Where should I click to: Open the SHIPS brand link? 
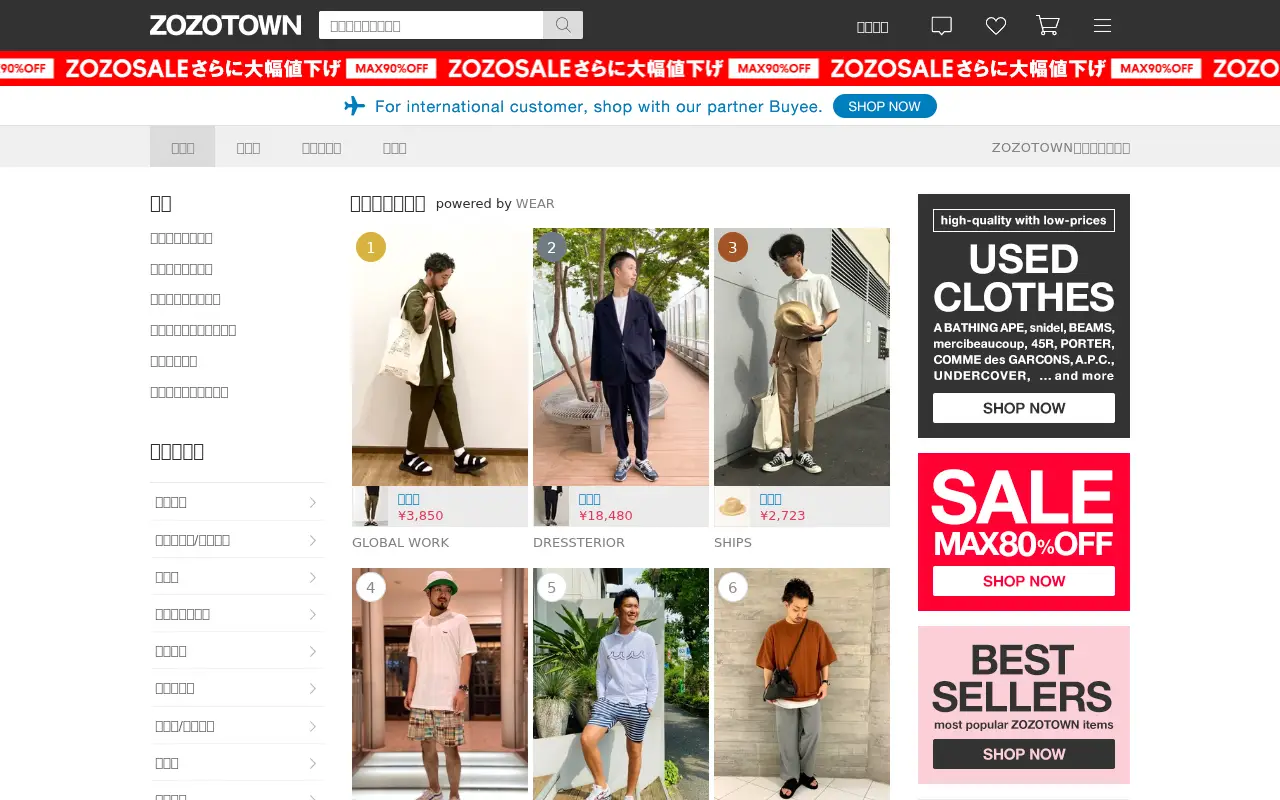coord(732,542)
